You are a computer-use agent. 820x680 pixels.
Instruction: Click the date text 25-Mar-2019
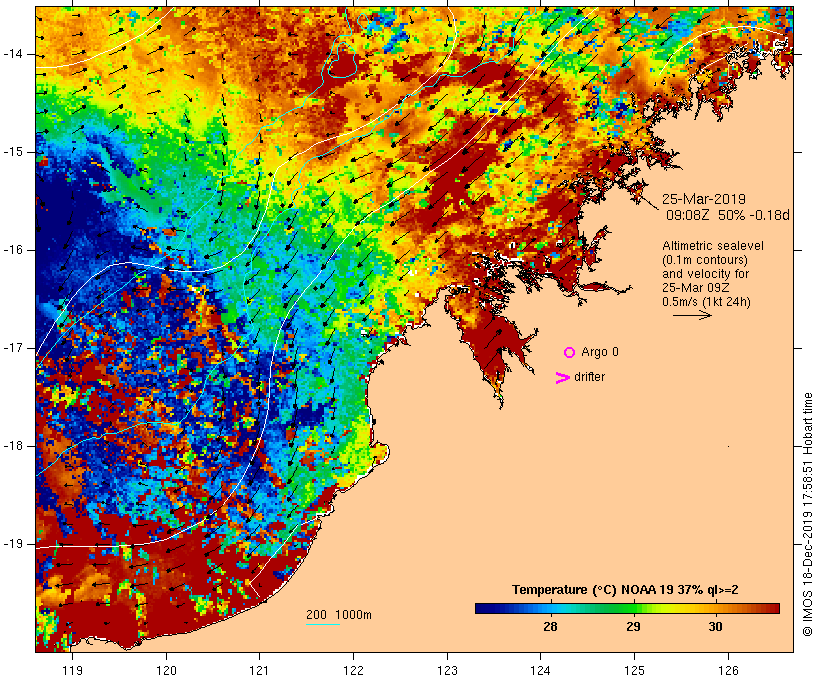704,199
